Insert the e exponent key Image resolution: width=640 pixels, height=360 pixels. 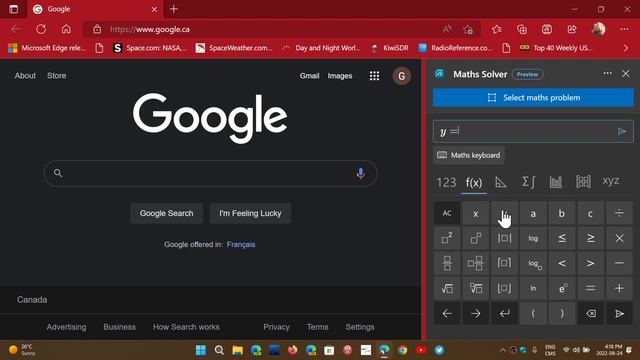click(562, 289)
